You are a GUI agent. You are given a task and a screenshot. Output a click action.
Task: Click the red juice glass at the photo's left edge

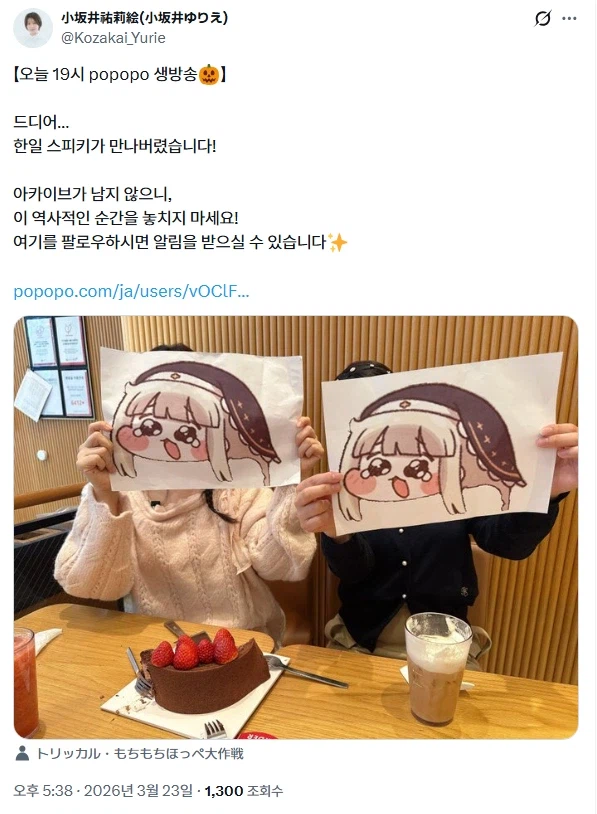point(25,682)
